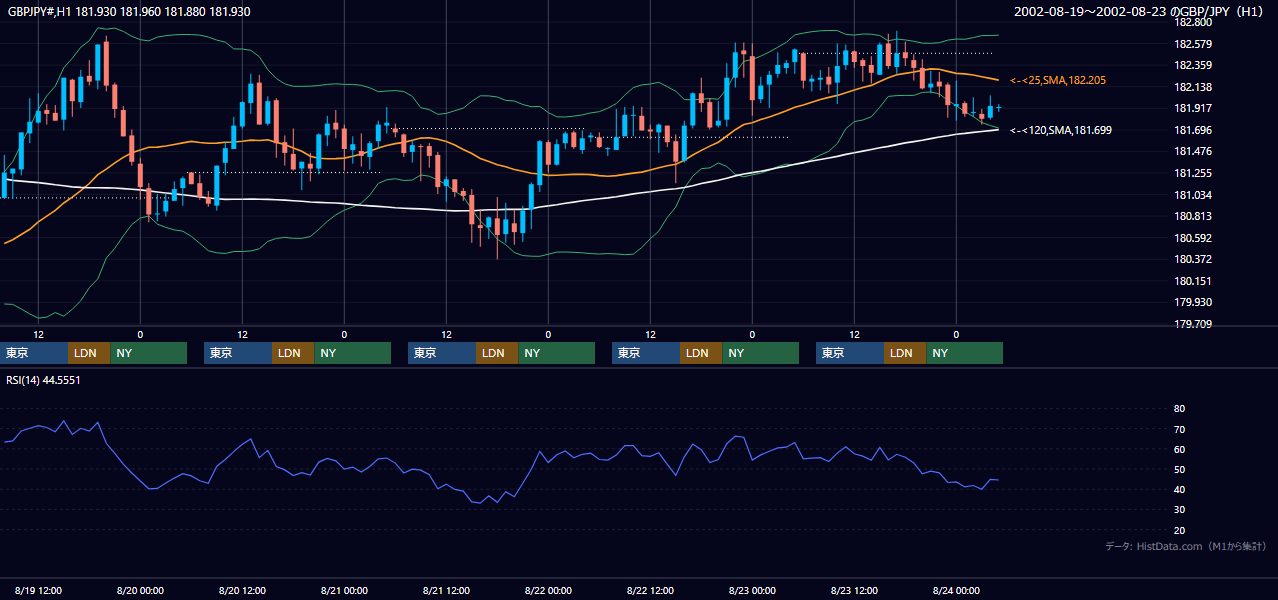Screen dimensions: 1278x600
Task: Click the 181.034 price axis label
Action: pyautogui.click(x=1193, y=195)
